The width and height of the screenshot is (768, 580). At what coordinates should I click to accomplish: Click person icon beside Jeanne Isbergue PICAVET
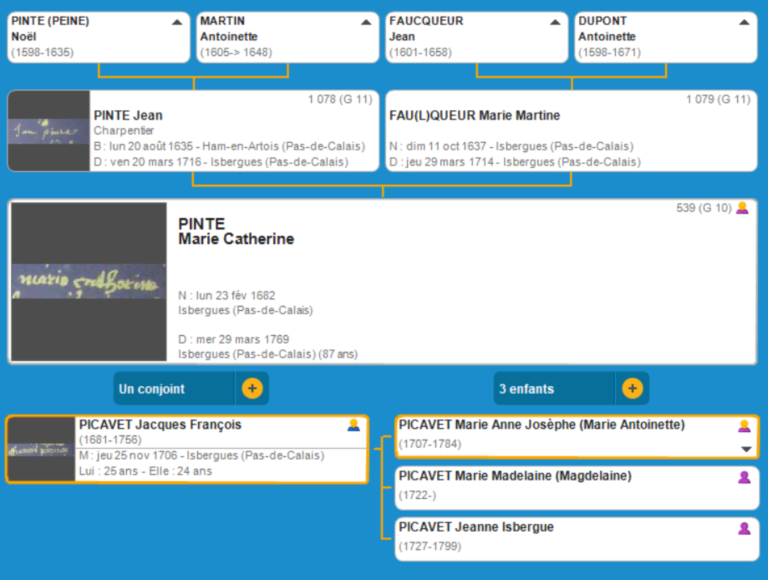point(744,528)
